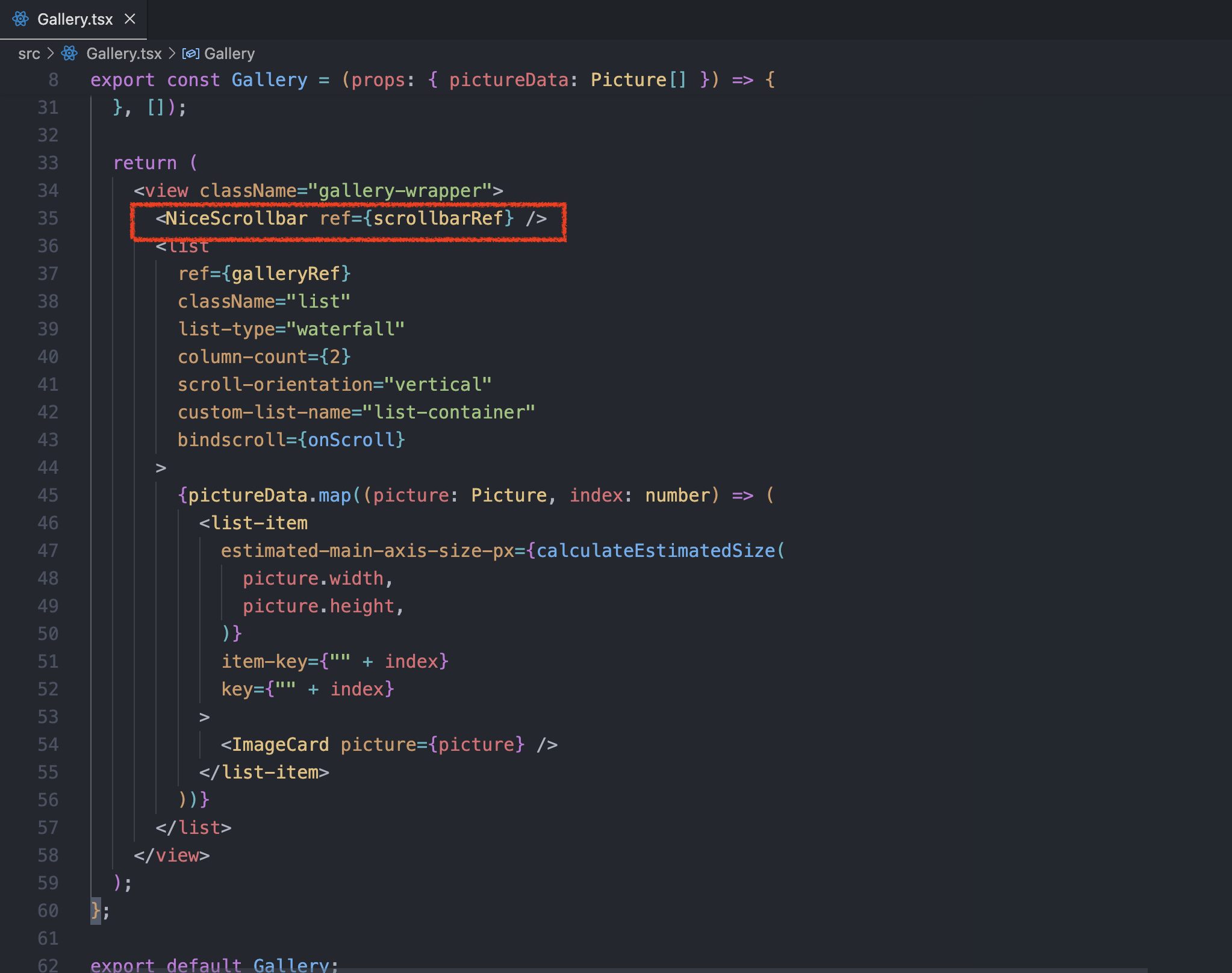Click the sticky line 8 Gallery declaration
This screenshot has width=1232, height=973.
pyautogui.click(x=433, y=79)
